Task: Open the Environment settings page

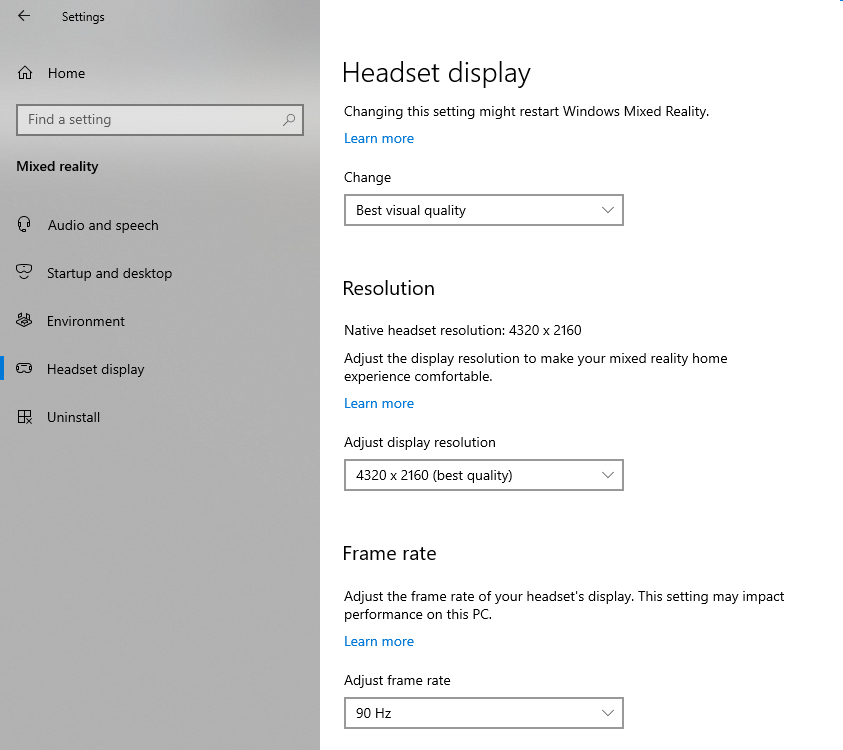Action: tap(86, 321)
